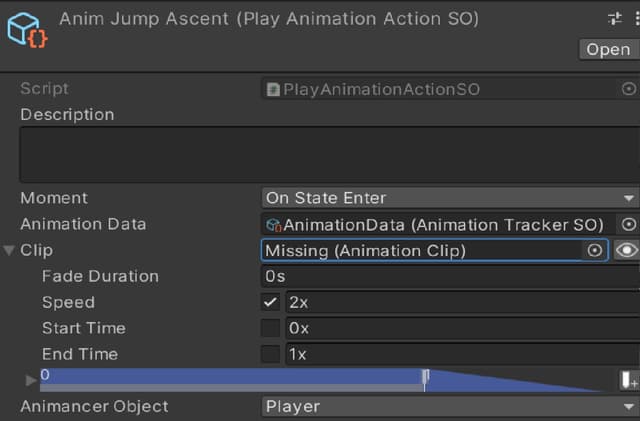Open the Moment dropdown showing On State Enter
The height and width of the screenshot is (421, 640).
[449, 198]
